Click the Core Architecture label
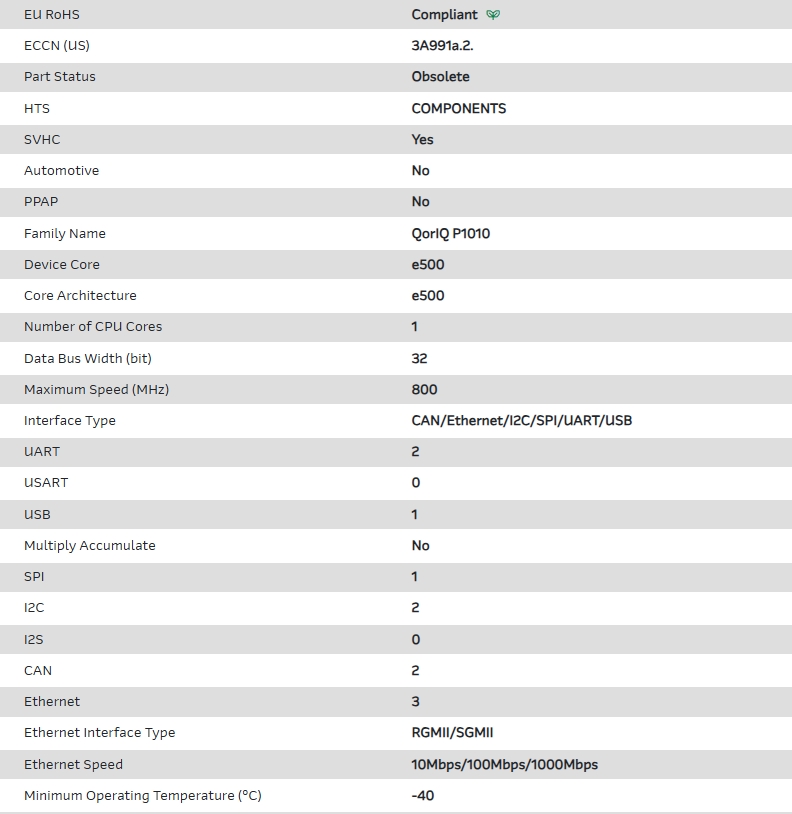 point(80,296)
